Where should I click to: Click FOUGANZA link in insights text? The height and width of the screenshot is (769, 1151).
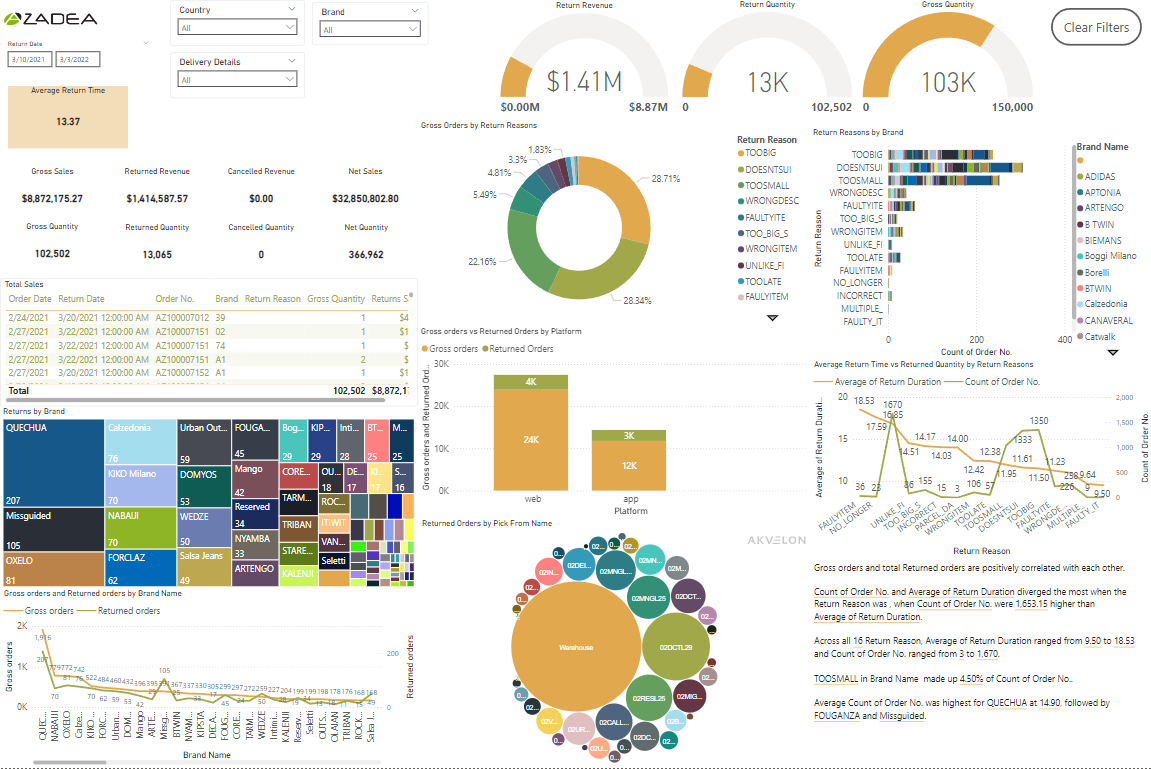click(x=836, y=716)
